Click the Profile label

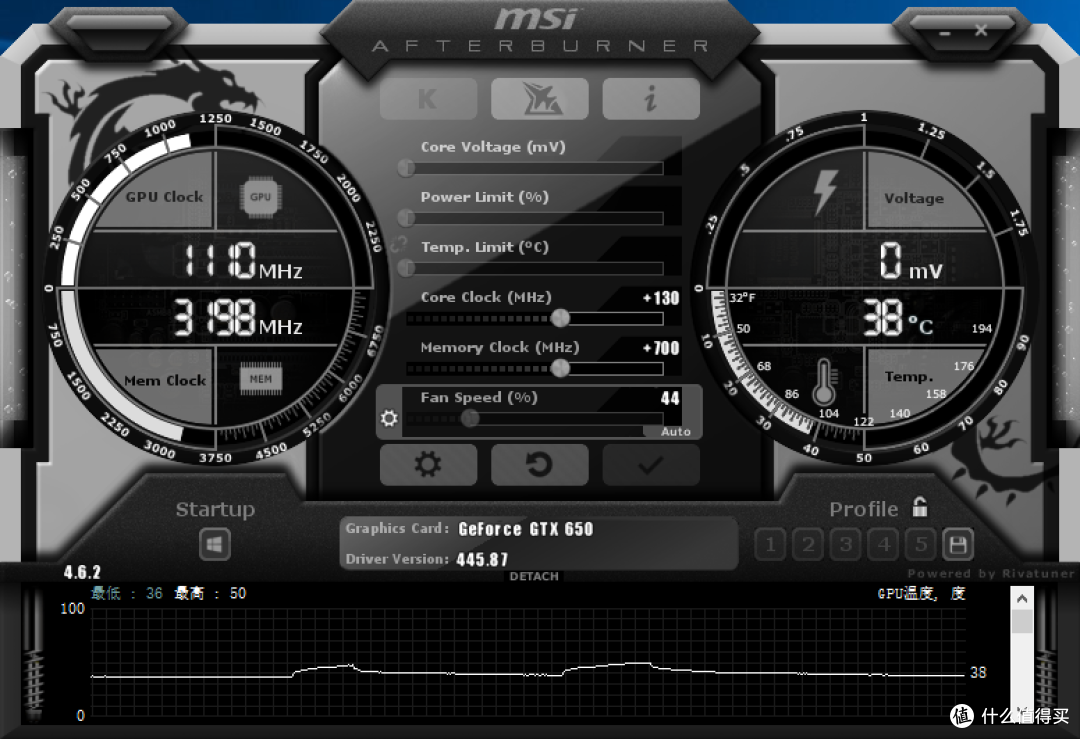(864, 509)
